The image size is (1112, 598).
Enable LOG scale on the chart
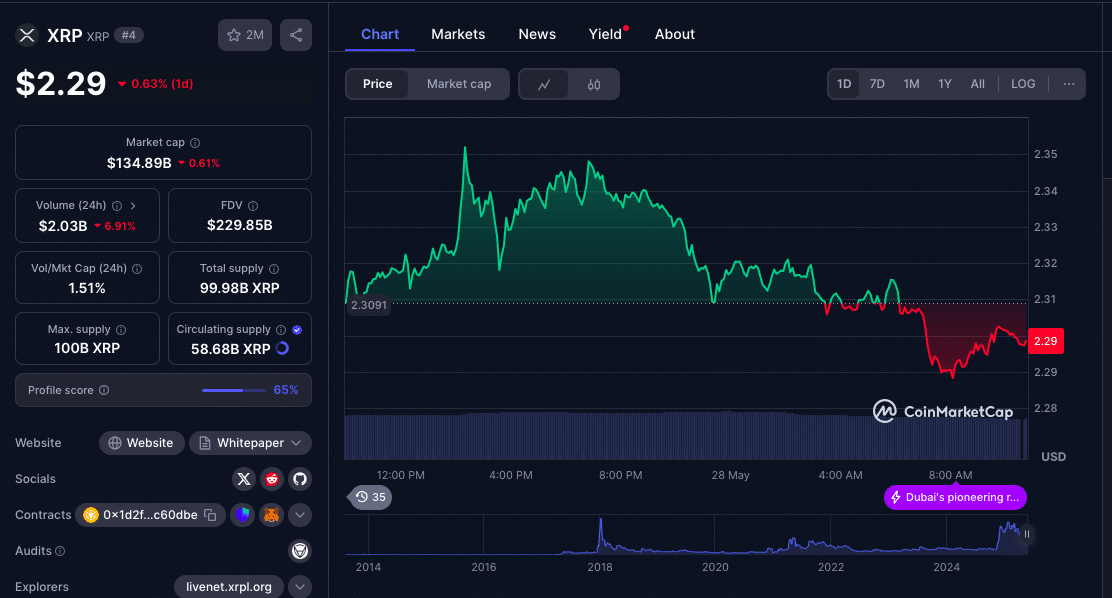tap(1023, 84)
